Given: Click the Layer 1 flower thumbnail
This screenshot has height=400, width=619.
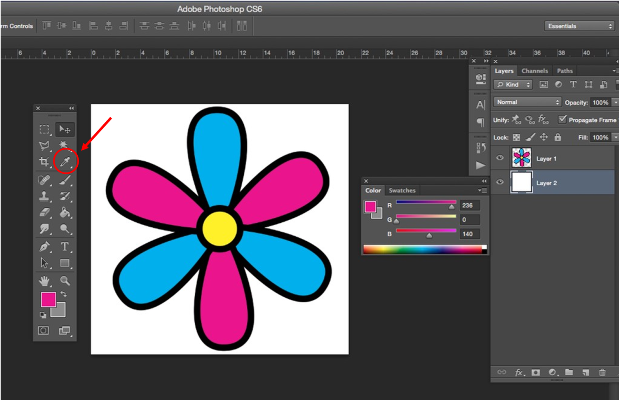Looking at the screenshot, I should 522,158.
